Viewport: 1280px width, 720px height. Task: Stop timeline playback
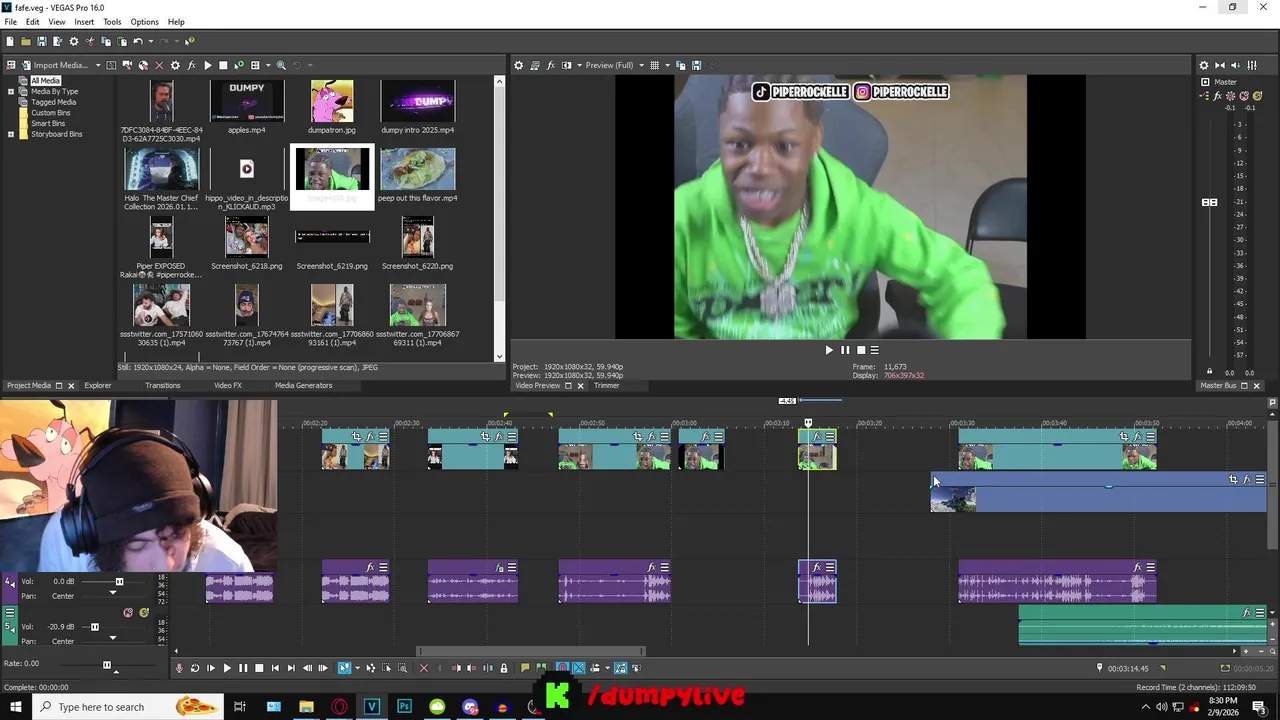click(259, 668)
